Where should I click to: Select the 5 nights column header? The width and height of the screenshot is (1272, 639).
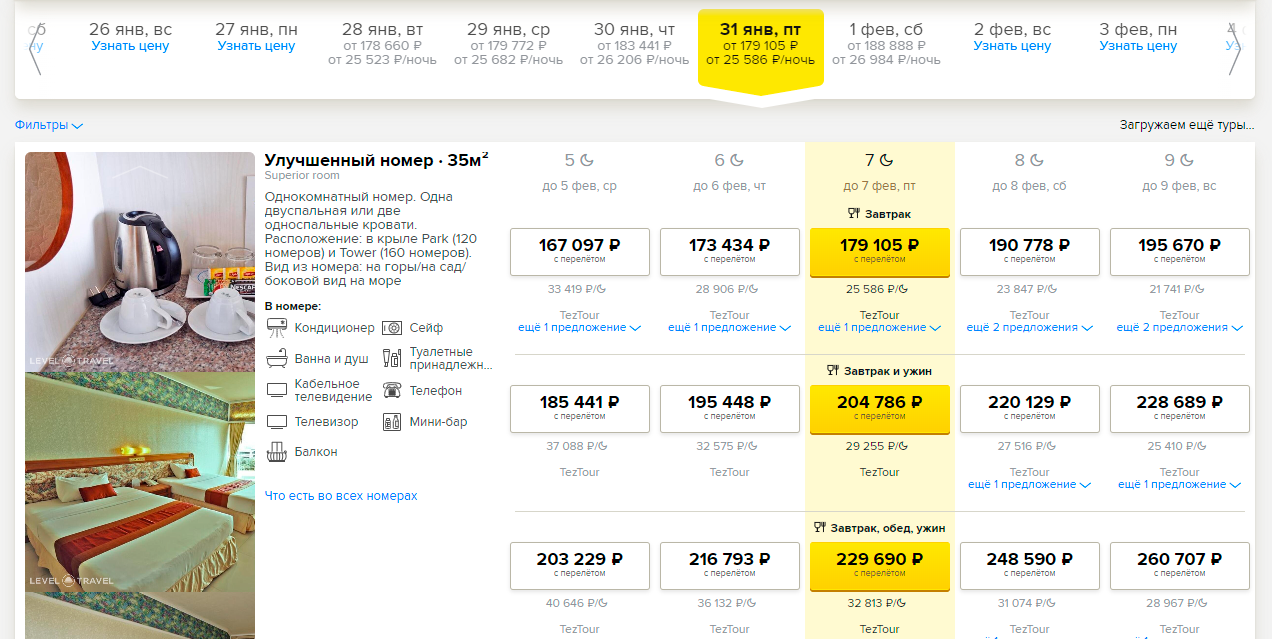tap(579, 171)
